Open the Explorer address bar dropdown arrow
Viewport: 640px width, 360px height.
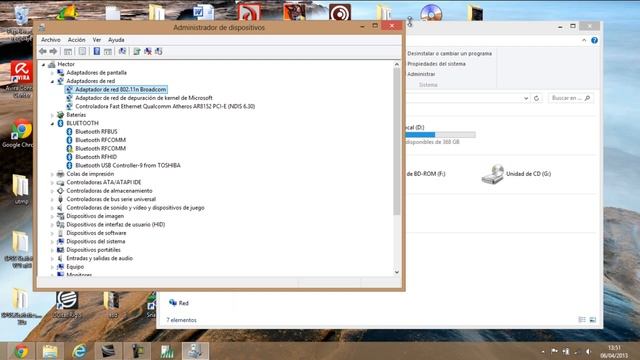(x=526, y=98)
